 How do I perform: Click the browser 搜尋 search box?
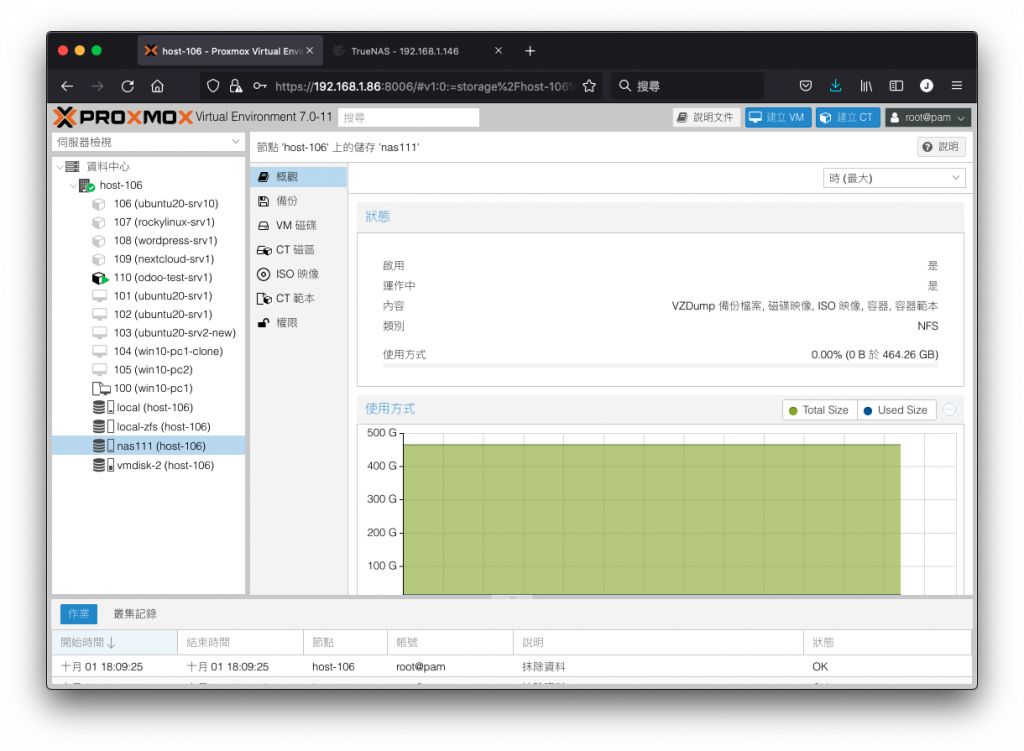pyautogui.click(x=687, y=86)
